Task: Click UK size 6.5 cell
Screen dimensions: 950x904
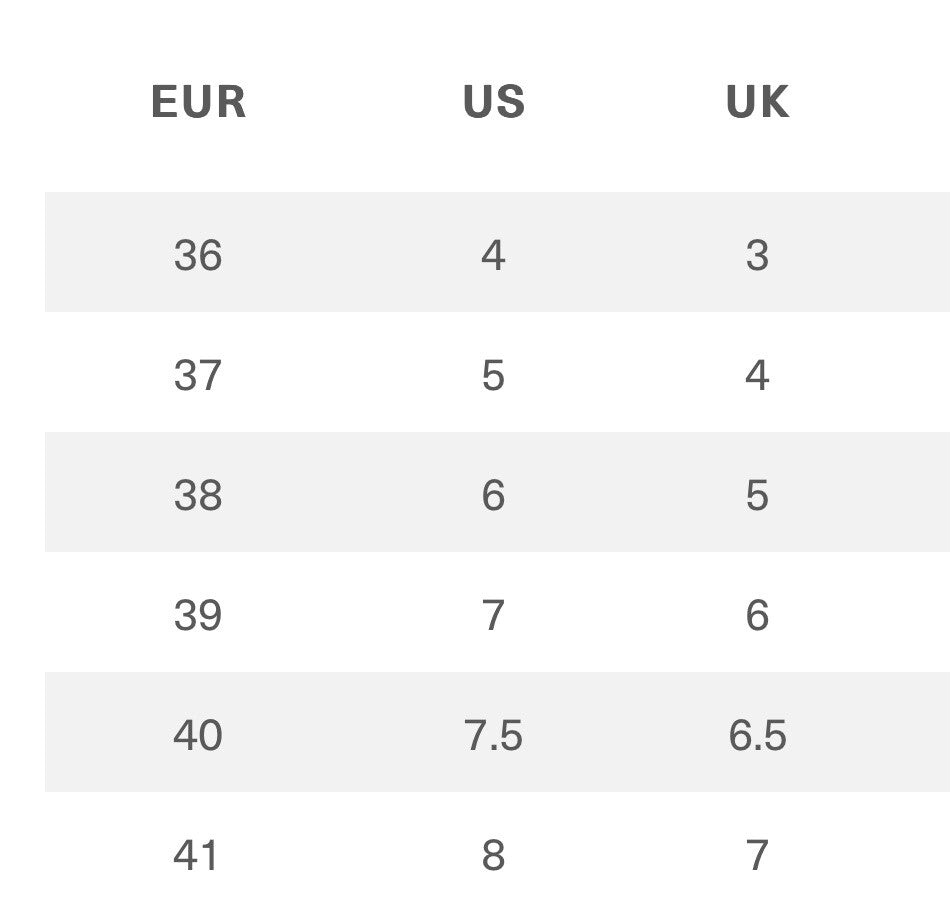Action: (x=757, y=735)
